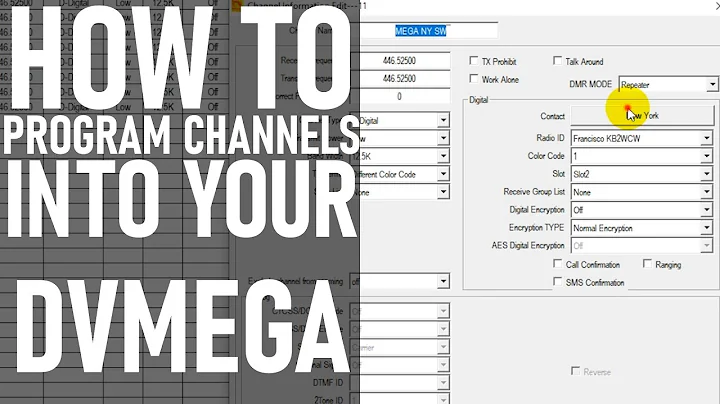Toggle the Ranging checkbox
The image size is (720, 404).
tap(647, 264)
